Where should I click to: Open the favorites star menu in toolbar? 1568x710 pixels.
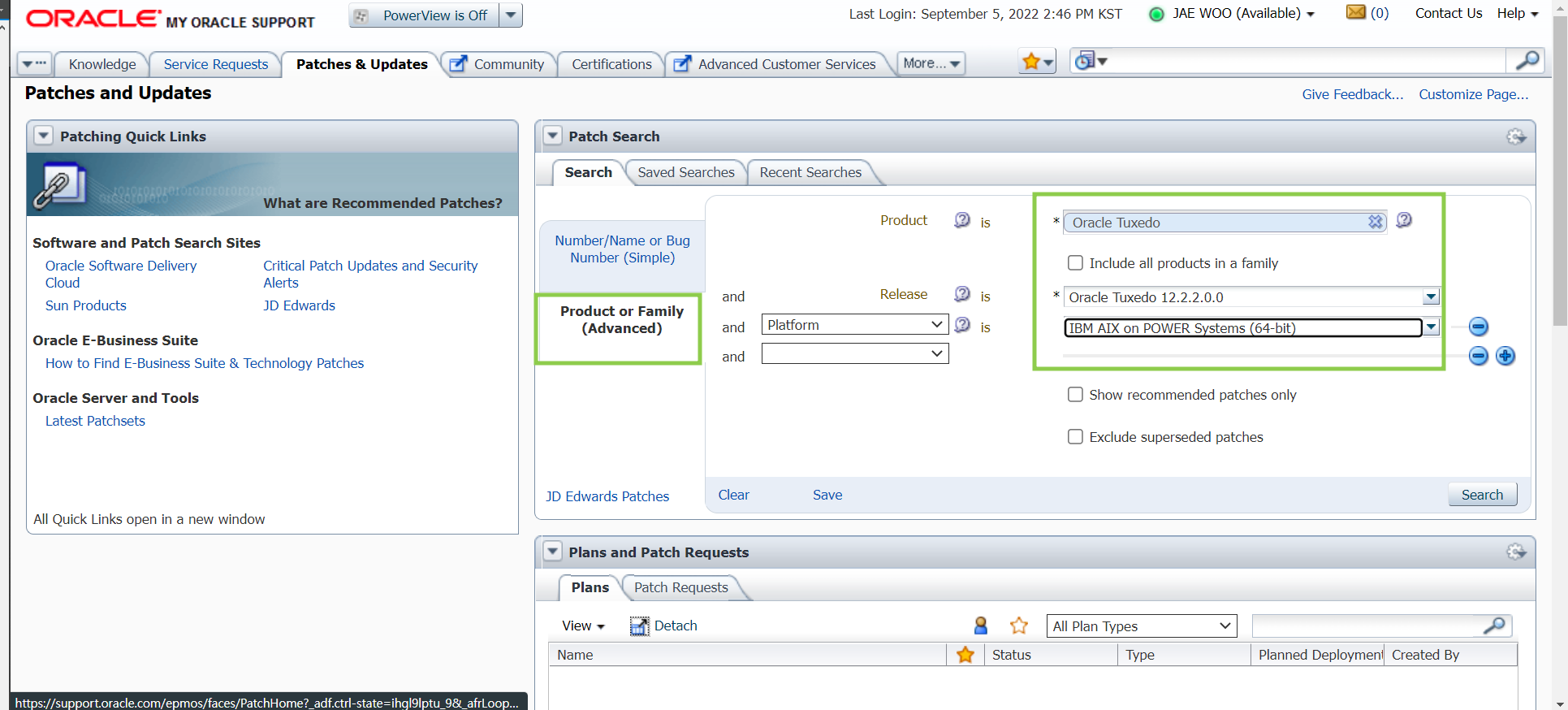click(x=1037, y=62)
